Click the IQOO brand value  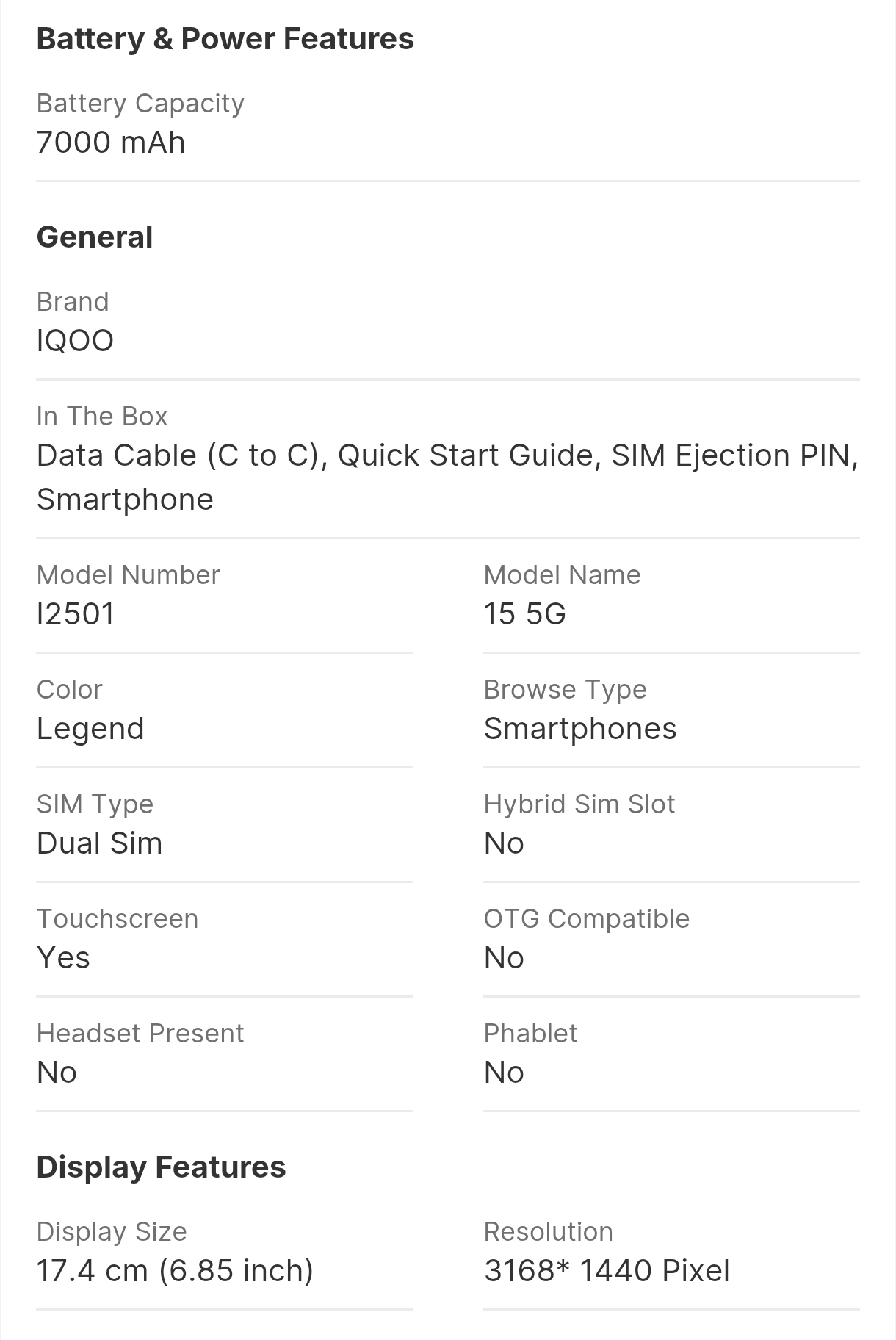pos(75,341)
